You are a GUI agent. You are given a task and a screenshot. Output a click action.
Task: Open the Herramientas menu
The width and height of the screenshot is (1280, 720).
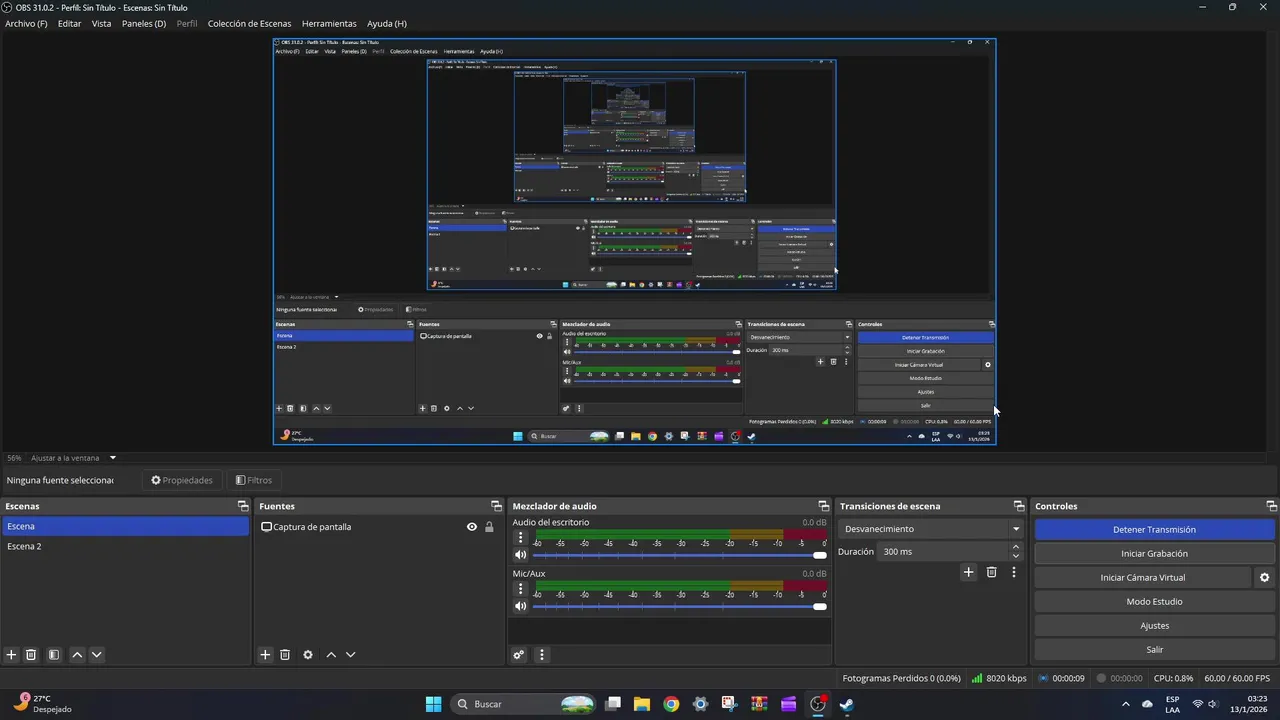(329, 23)
